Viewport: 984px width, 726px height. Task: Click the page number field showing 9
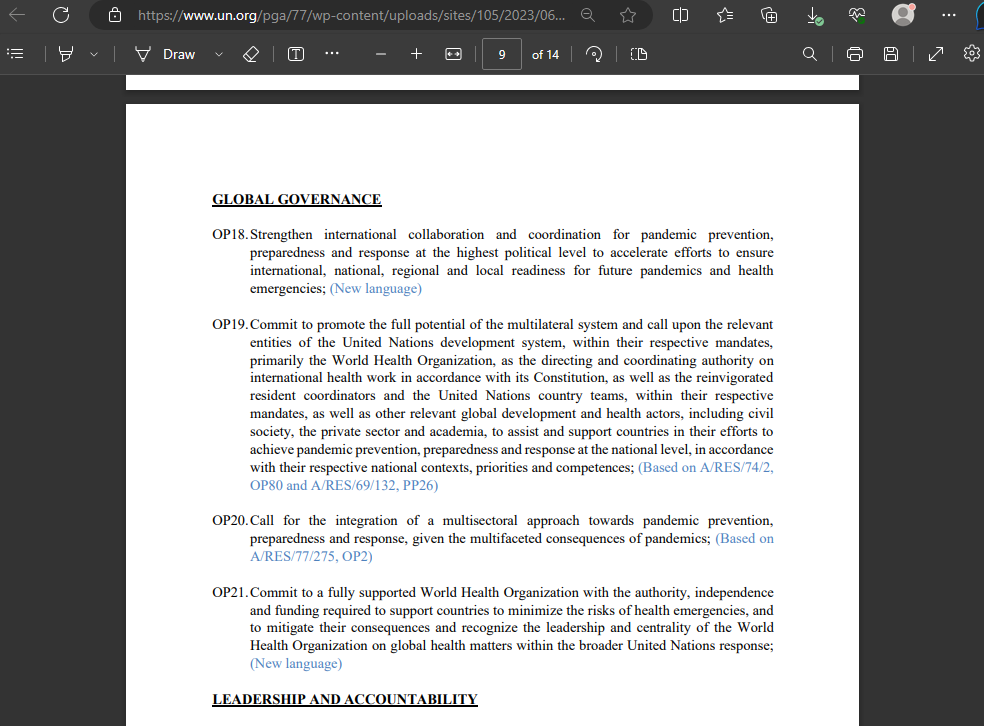pos(501,55)
